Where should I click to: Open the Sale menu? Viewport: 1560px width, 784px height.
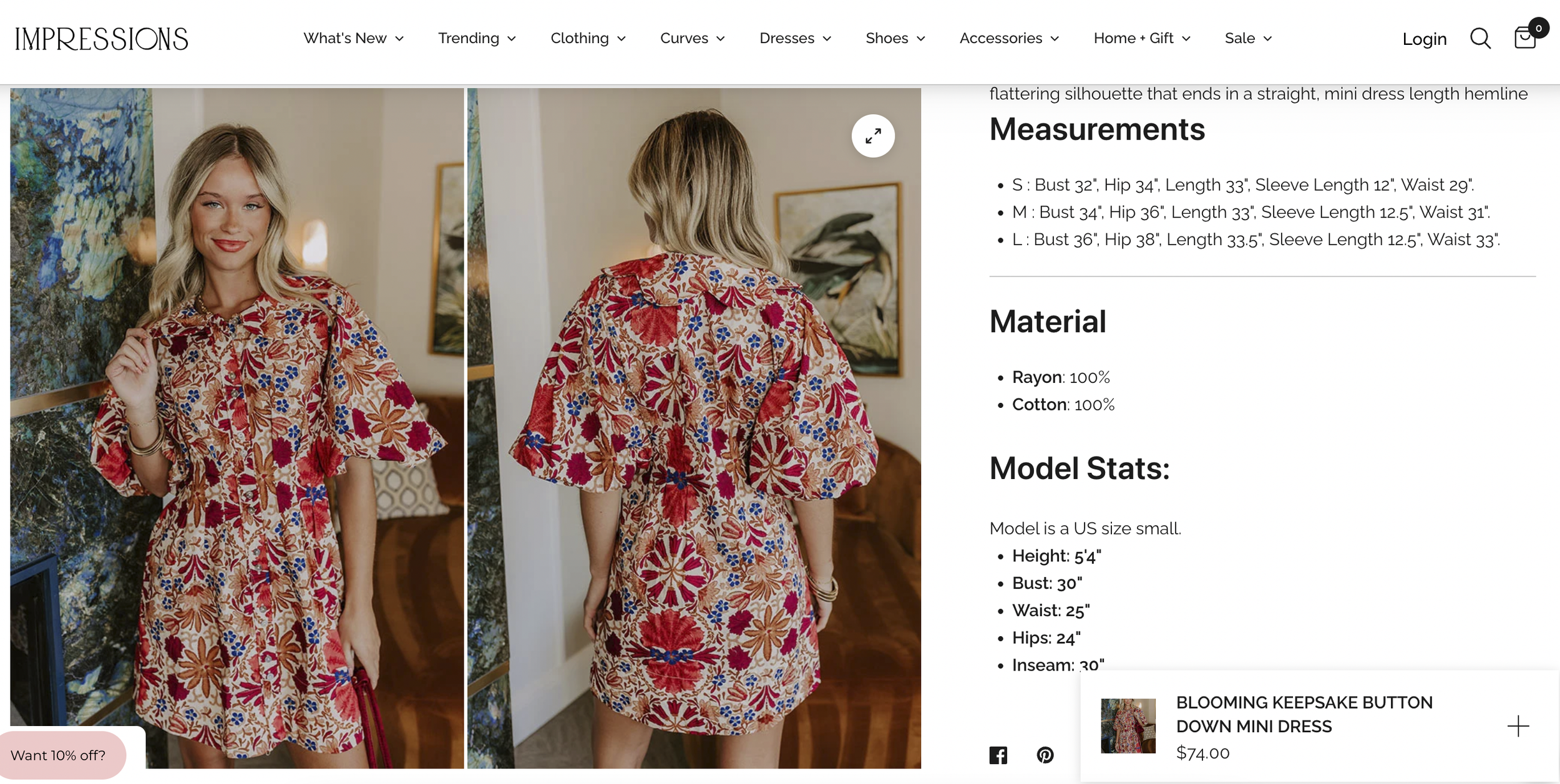point(1249,38)
